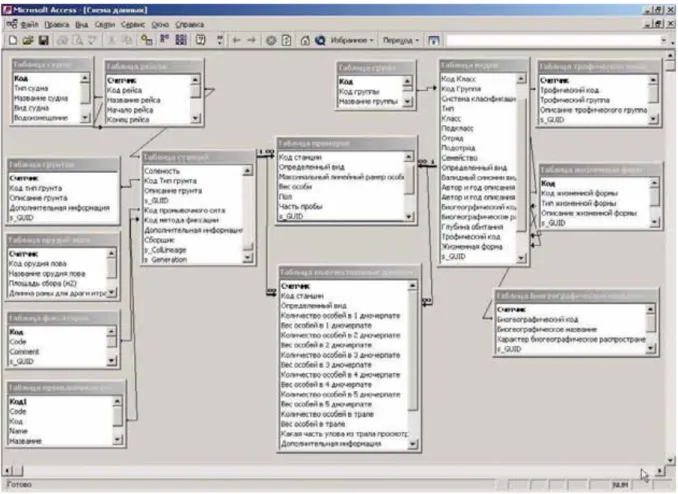
Task: Click down arrow in stations table beside Generation
Action: (247, 258)
